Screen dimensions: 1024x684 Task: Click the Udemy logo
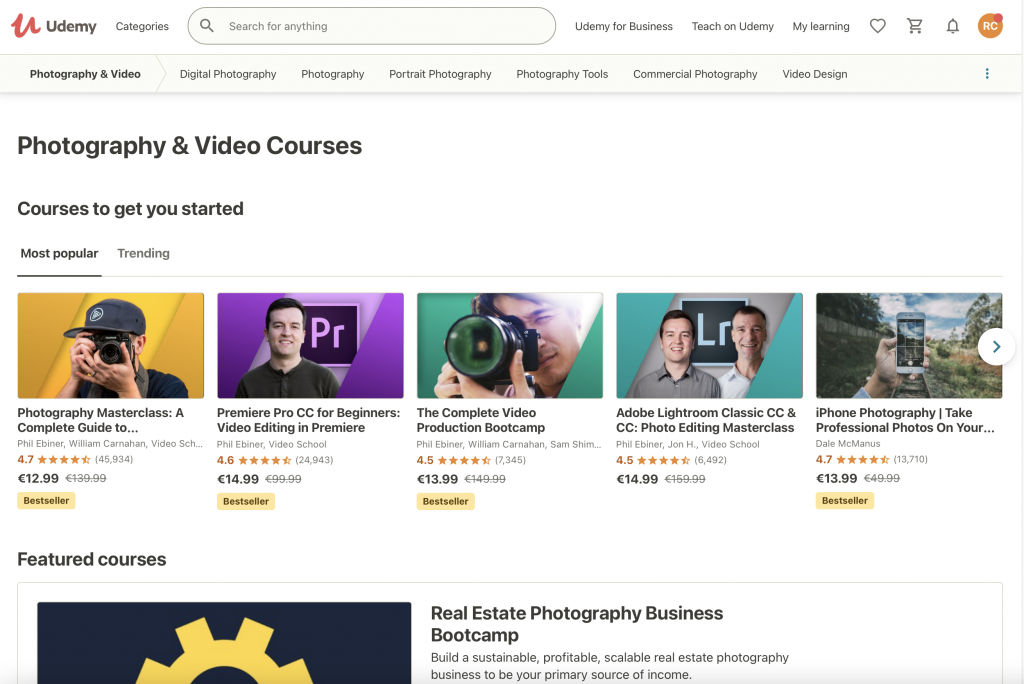[x=54, y=26]
